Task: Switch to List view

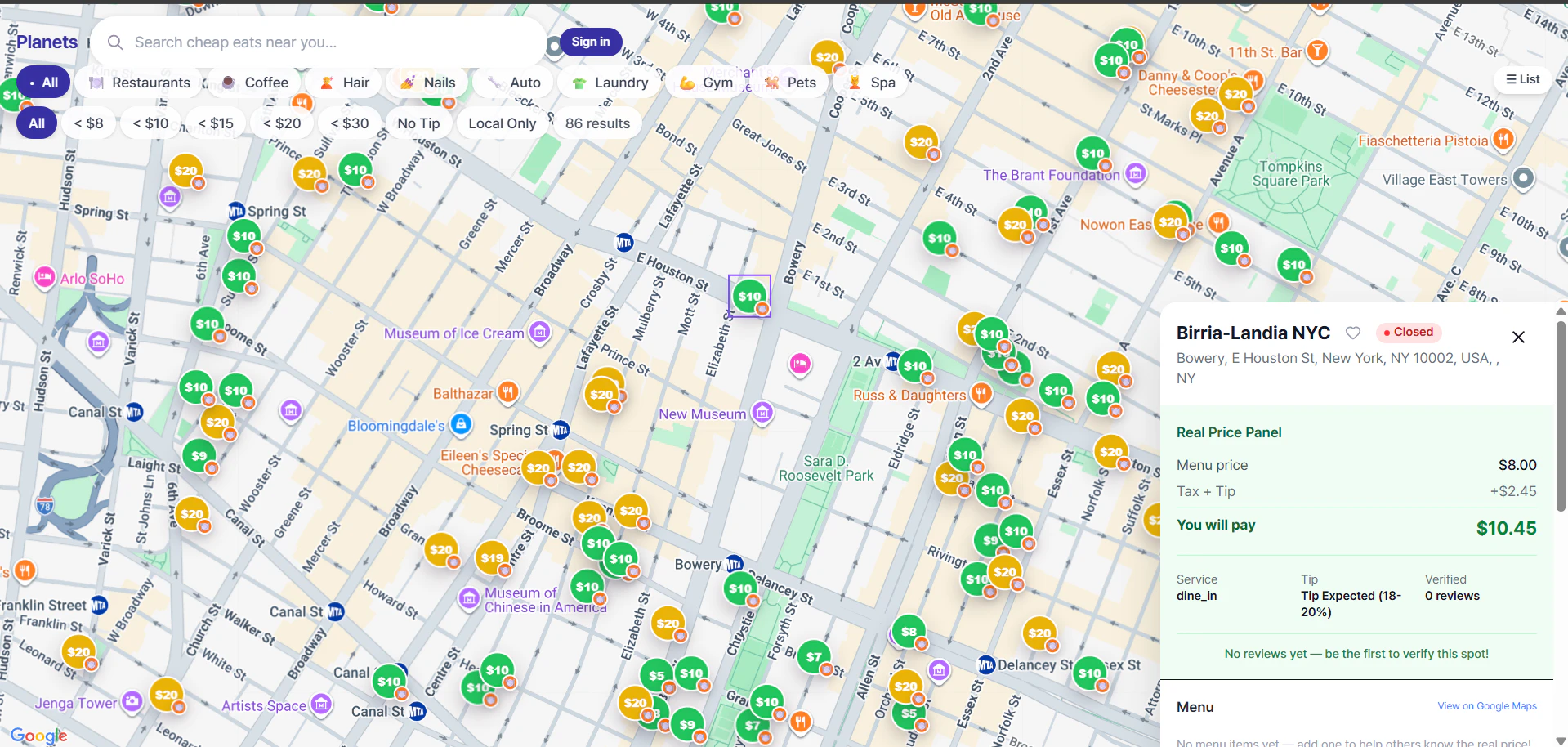Action: point(1522,79)
